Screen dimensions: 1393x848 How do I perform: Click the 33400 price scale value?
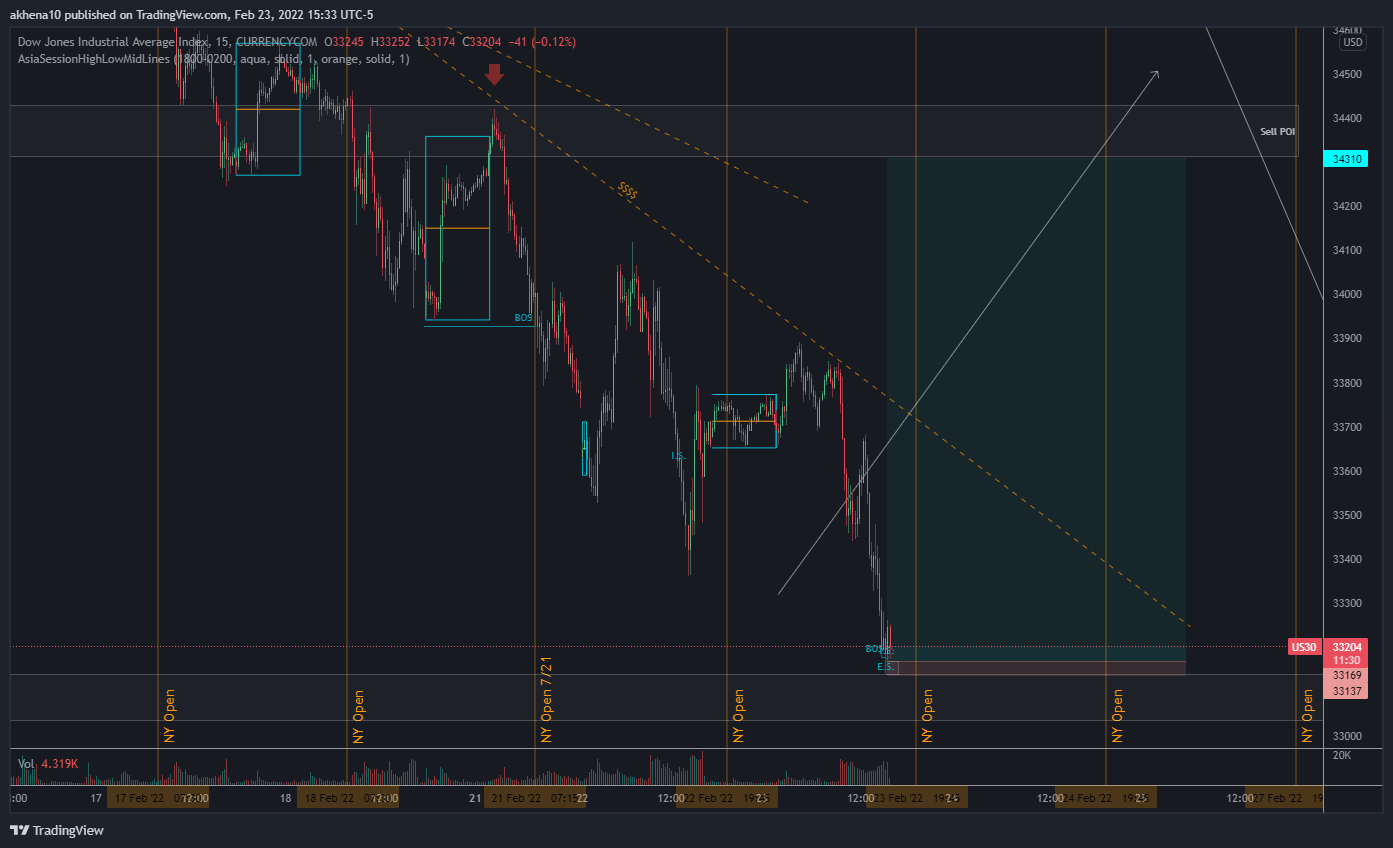point(1345,559)
